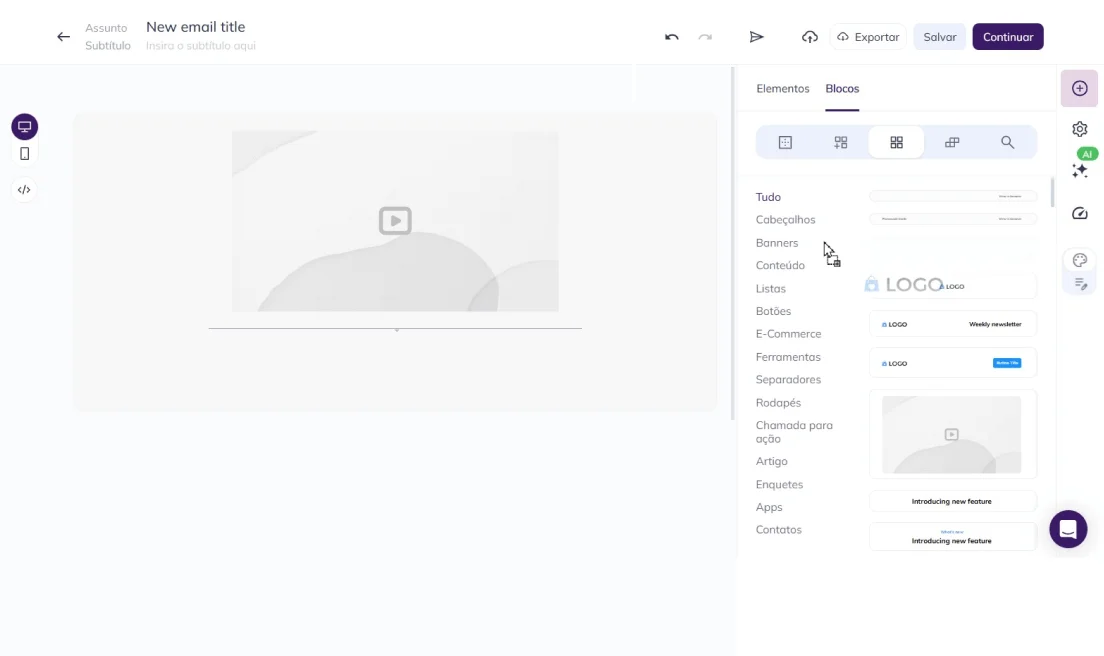The image size is (1104, 656).
Task: Click the settings gear in right sidebar
Action: click(1079, 128)
